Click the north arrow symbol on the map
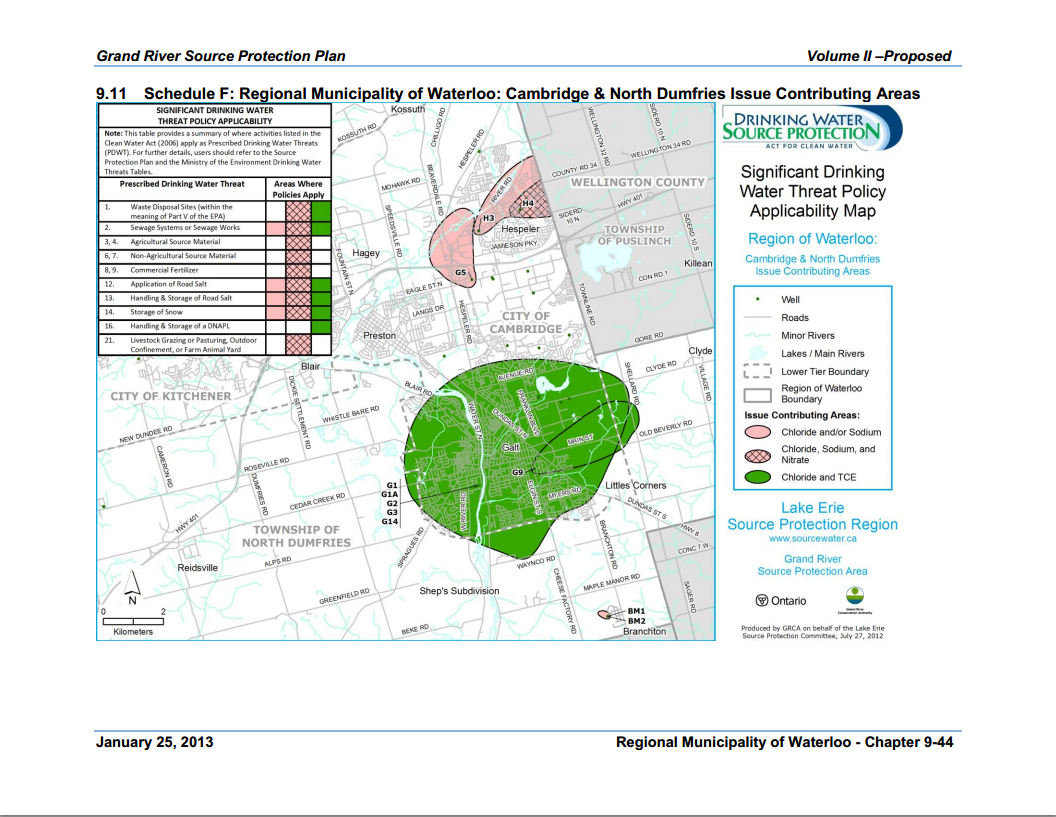Screen dimensions: 1056x817 [132, 587]
